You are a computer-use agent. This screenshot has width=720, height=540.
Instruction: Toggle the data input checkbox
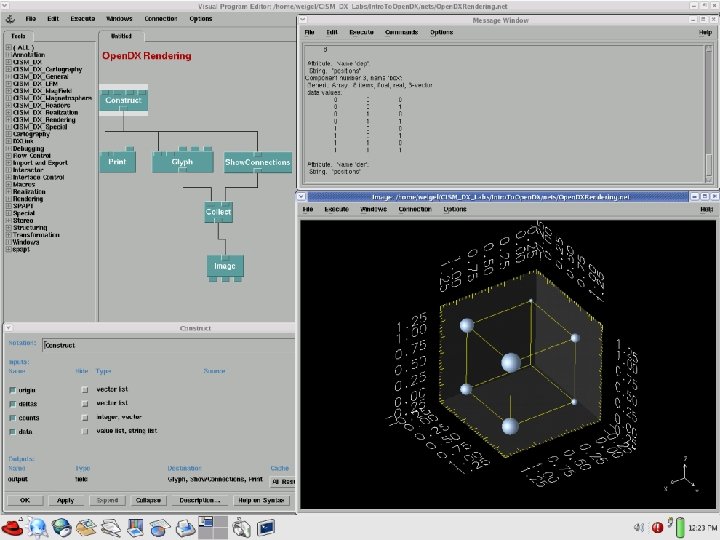tap(12, 432)
